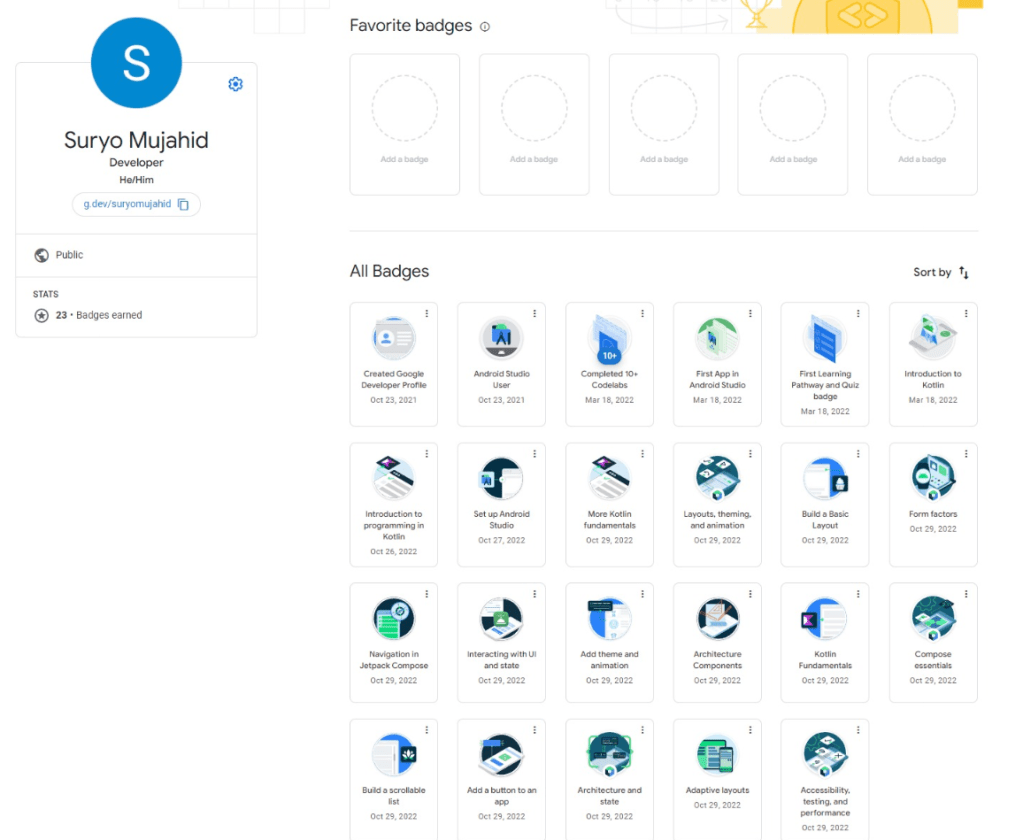
Task: Click the Android Studio User badge icon
Action: pos(501,339)
